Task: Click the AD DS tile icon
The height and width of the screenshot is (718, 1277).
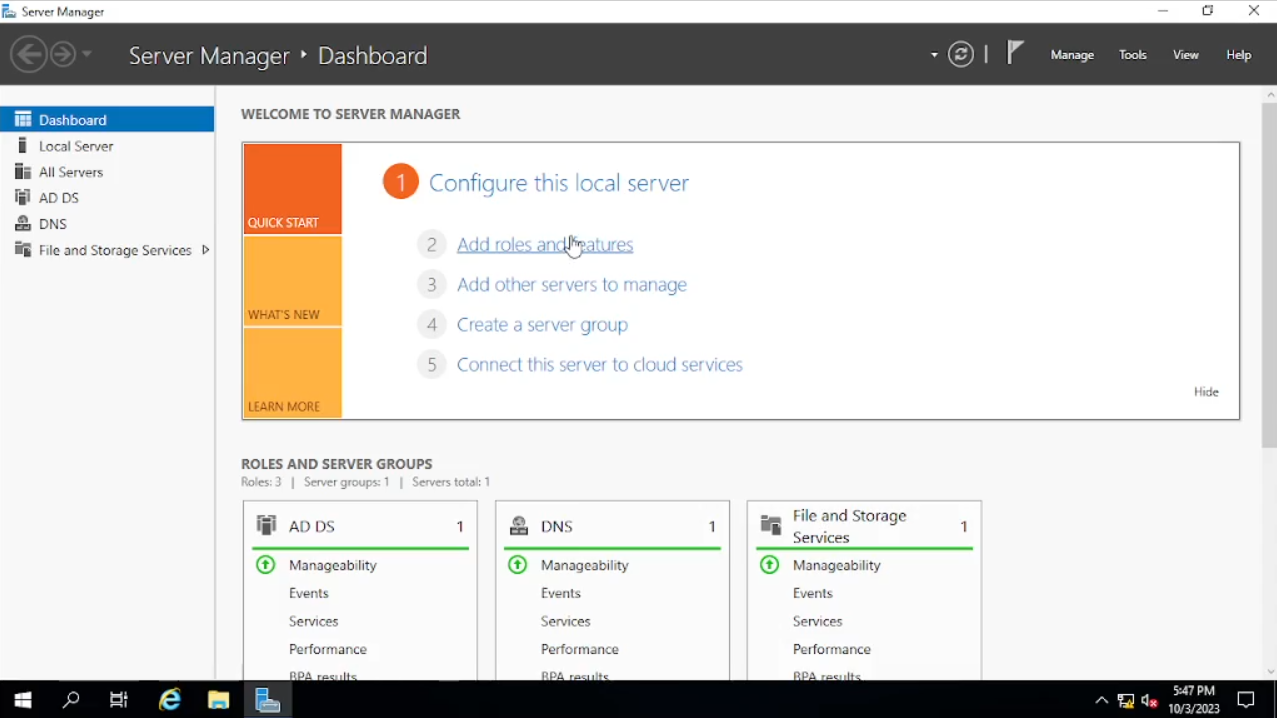Action: pos(266,525)
